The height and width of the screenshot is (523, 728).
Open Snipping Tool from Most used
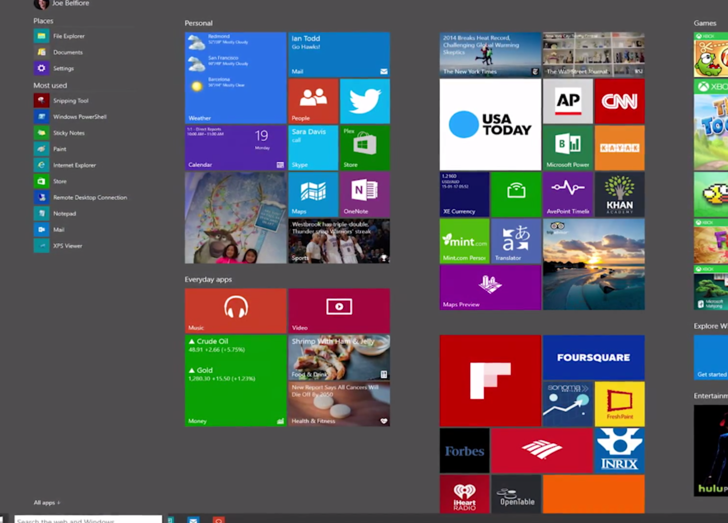[x=69, y=101]
